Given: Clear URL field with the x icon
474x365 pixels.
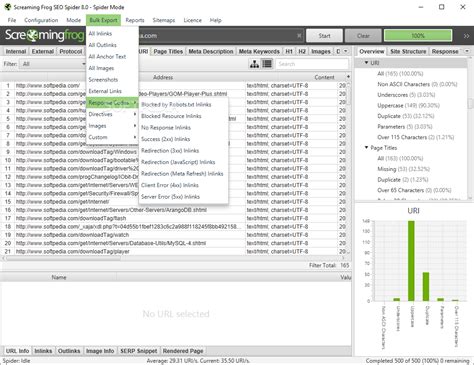Looking at the screenshot, I should (x=299, y=36).
